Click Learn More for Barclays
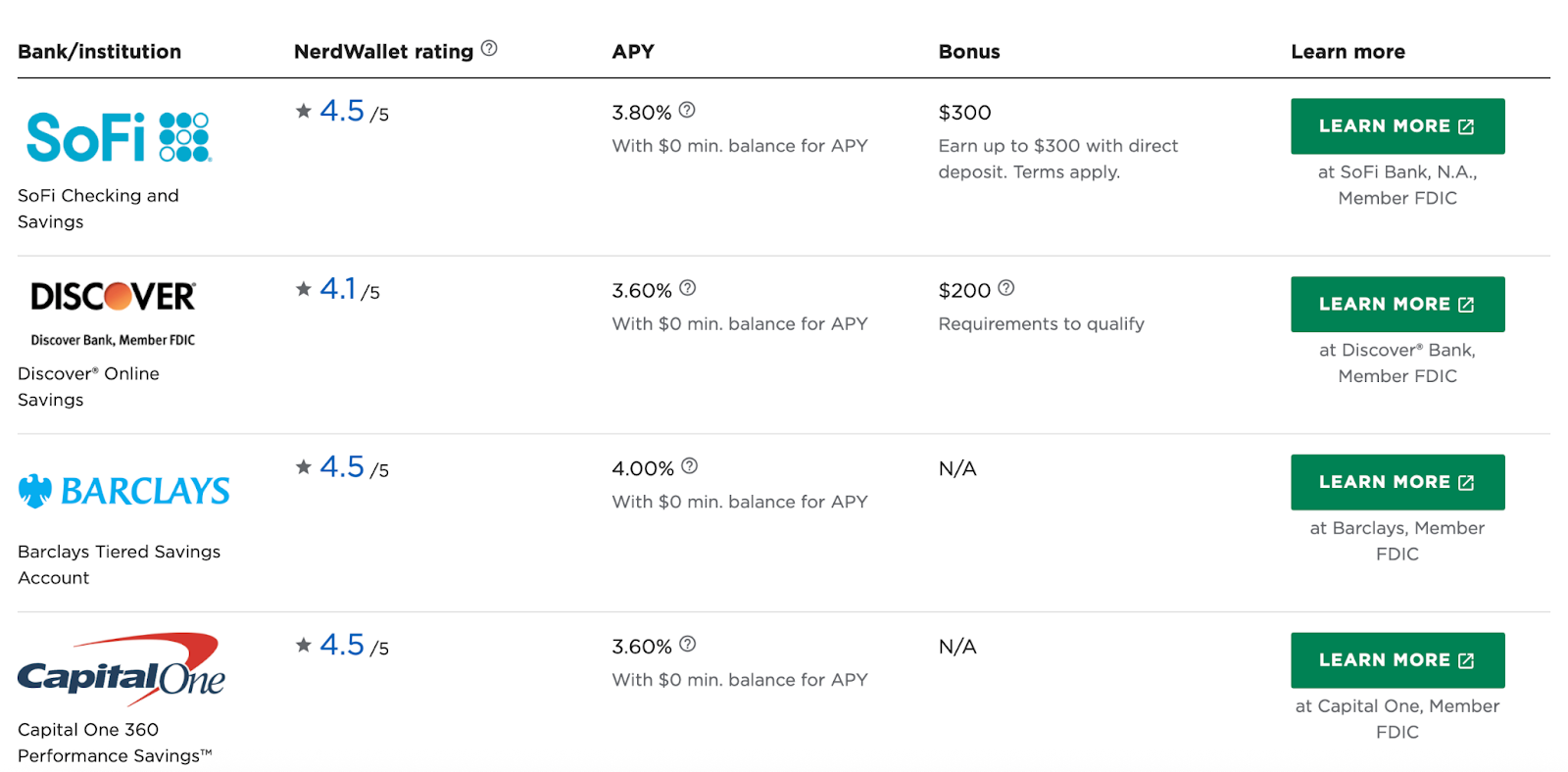 point(1397,482)
